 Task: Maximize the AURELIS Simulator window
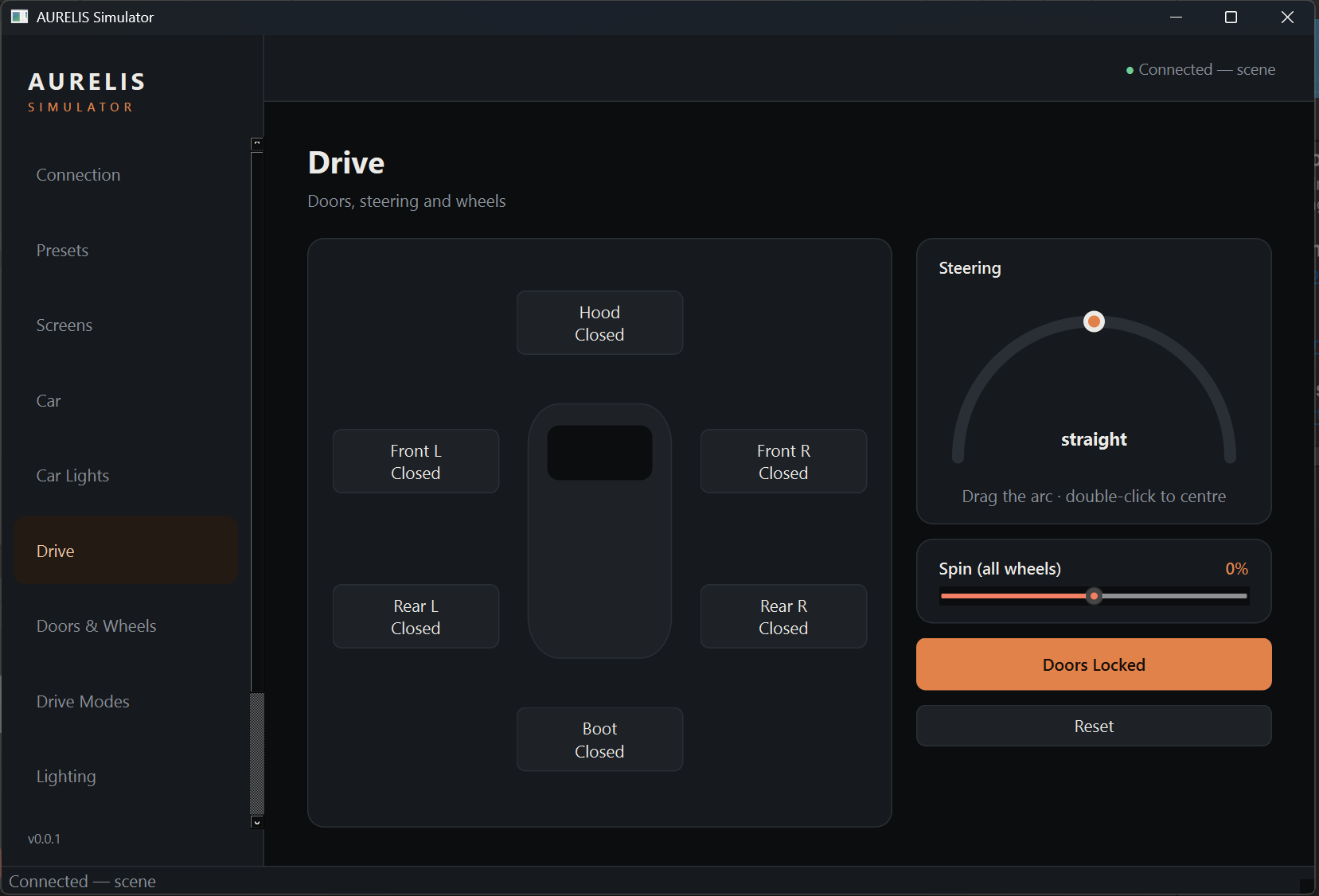point(1231,17)
